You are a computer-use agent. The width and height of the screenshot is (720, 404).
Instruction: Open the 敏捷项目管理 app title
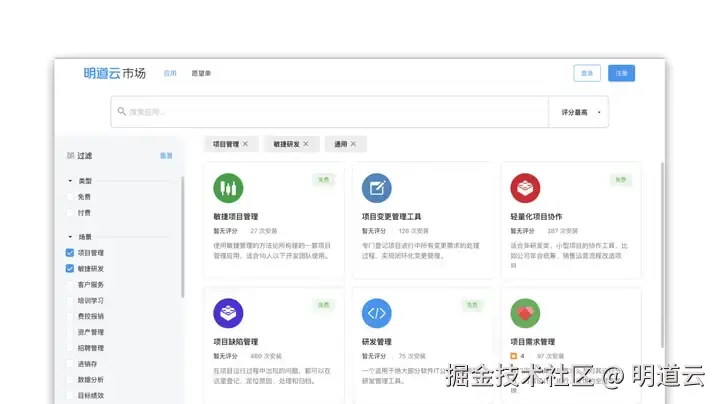pyautogui.click(x=236, y=216)
